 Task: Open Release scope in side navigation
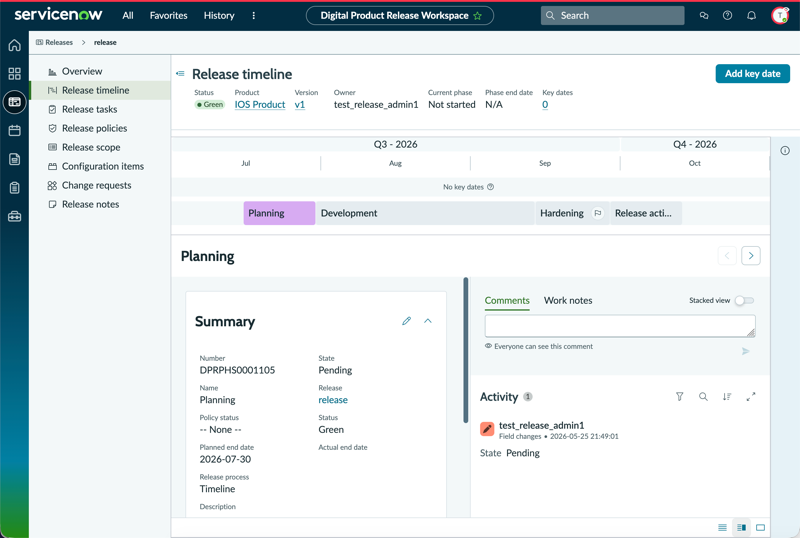100,147
